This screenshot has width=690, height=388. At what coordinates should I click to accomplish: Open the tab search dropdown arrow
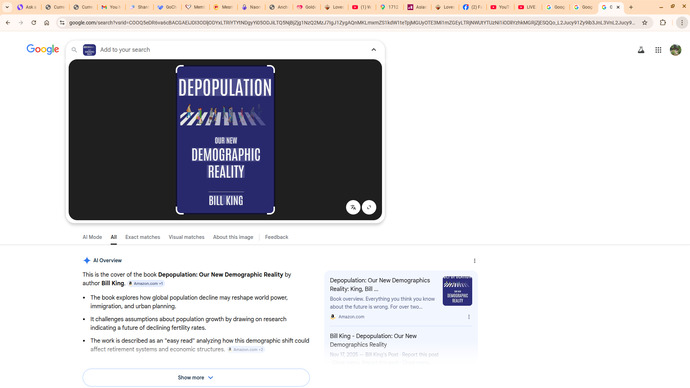7,7
